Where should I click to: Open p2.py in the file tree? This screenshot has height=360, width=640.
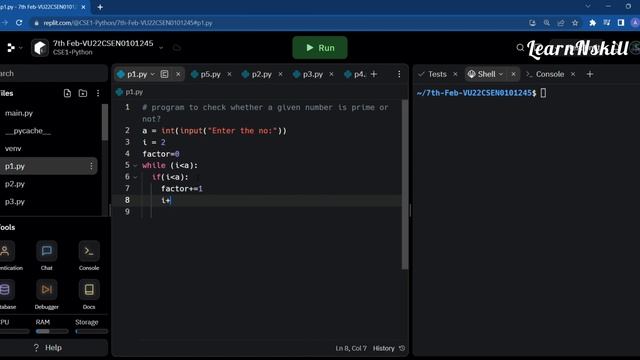click(15, 184)
